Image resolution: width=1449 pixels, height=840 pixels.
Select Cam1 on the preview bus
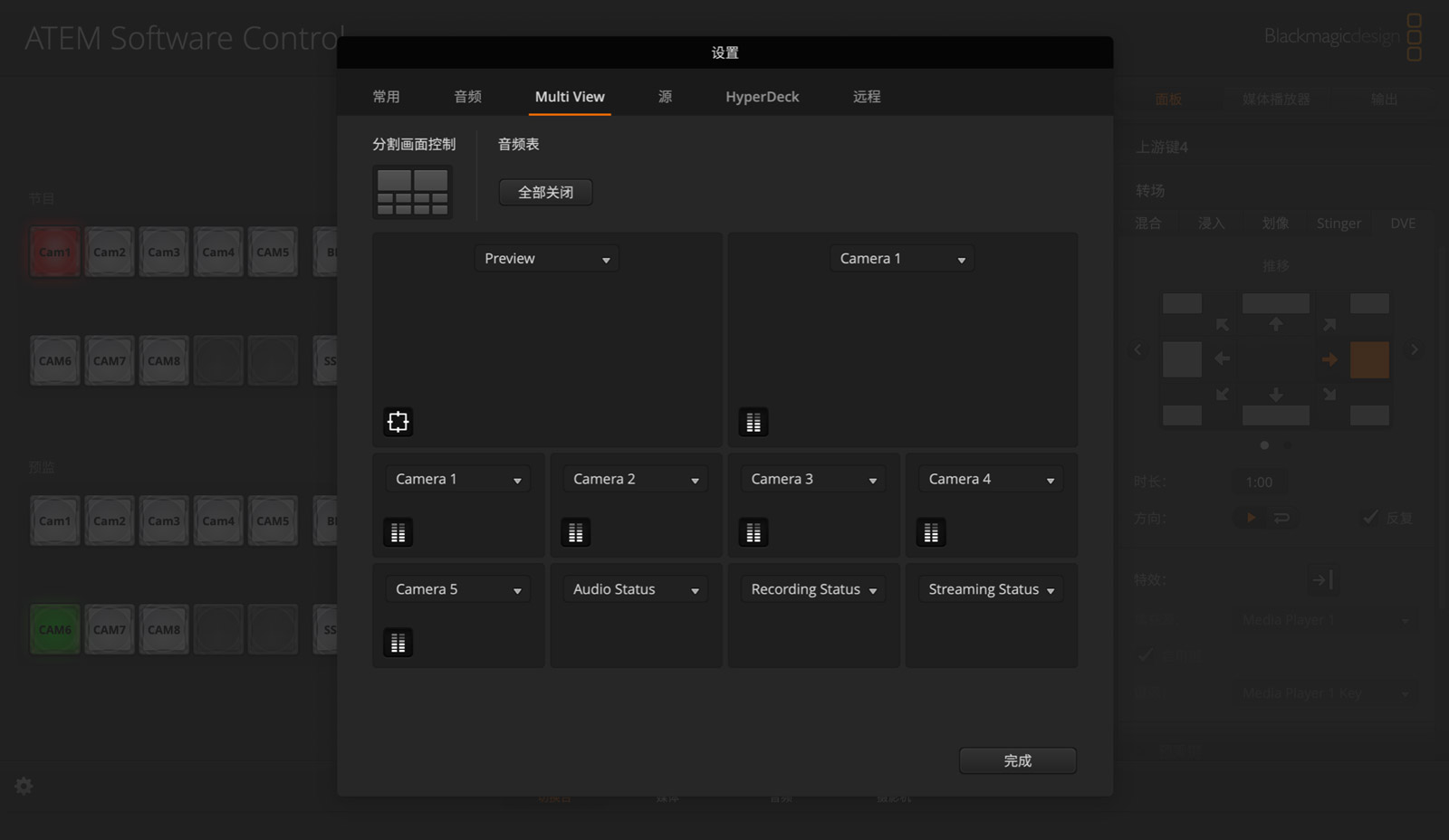[x=55, y=520]
